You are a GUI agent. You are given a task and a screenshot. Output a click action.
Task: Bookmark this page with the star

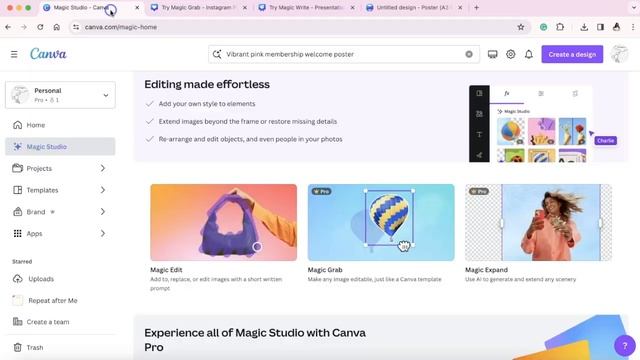(x=521, y=27)
